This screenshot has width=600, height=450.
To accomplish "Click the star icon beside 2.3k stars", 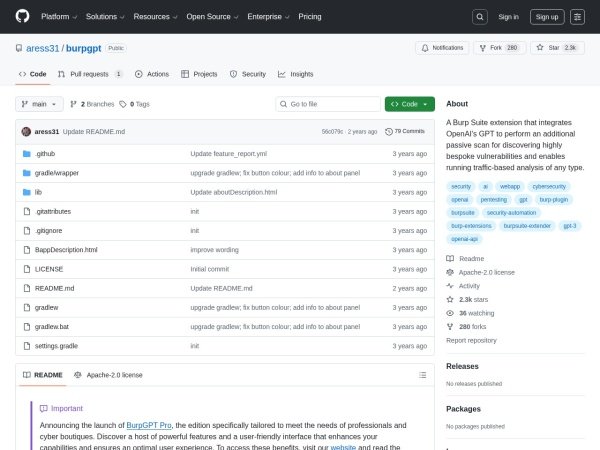I will (450, 300).
